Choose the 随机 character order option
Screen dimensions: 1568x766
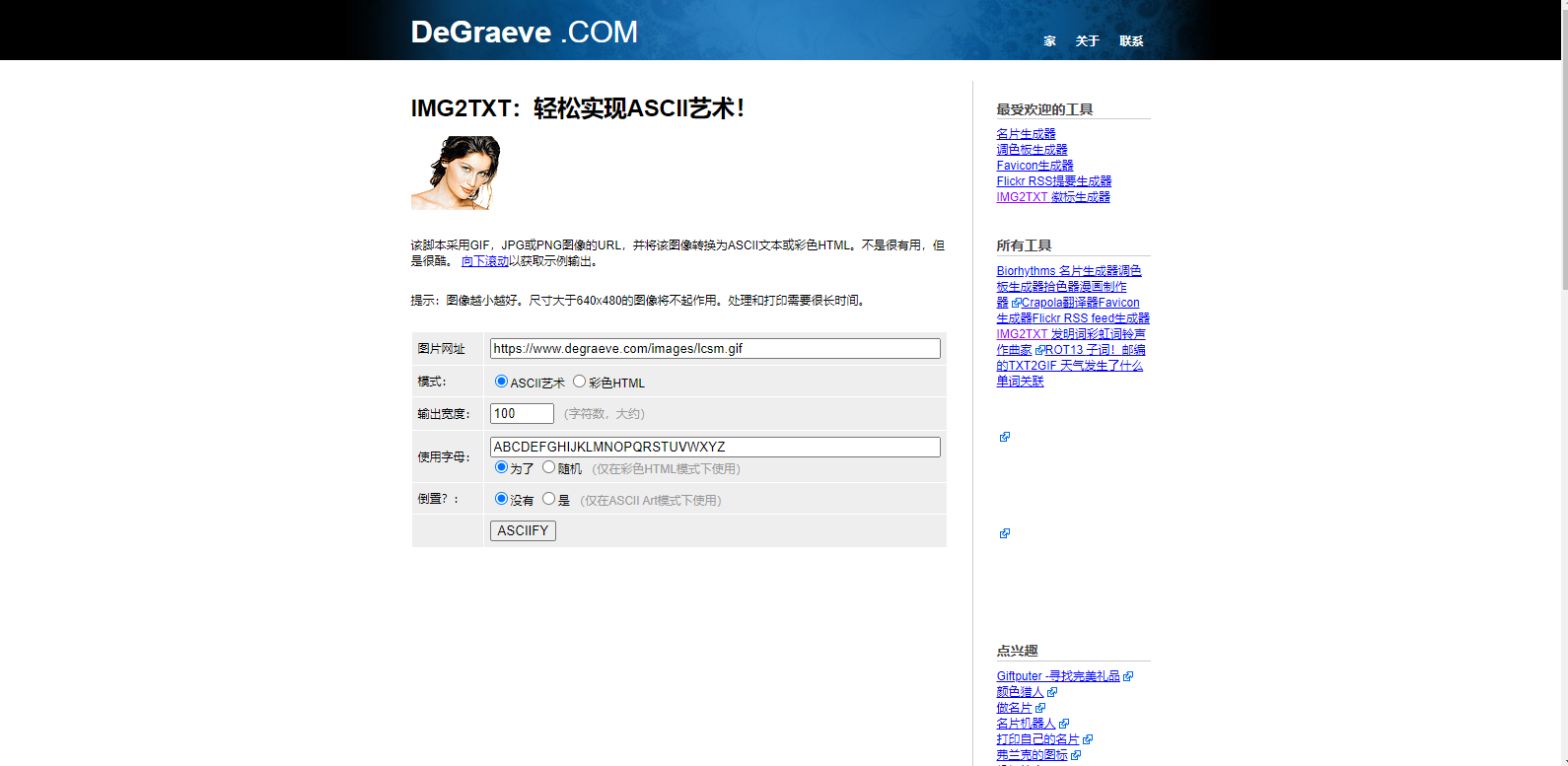(548, 467)
